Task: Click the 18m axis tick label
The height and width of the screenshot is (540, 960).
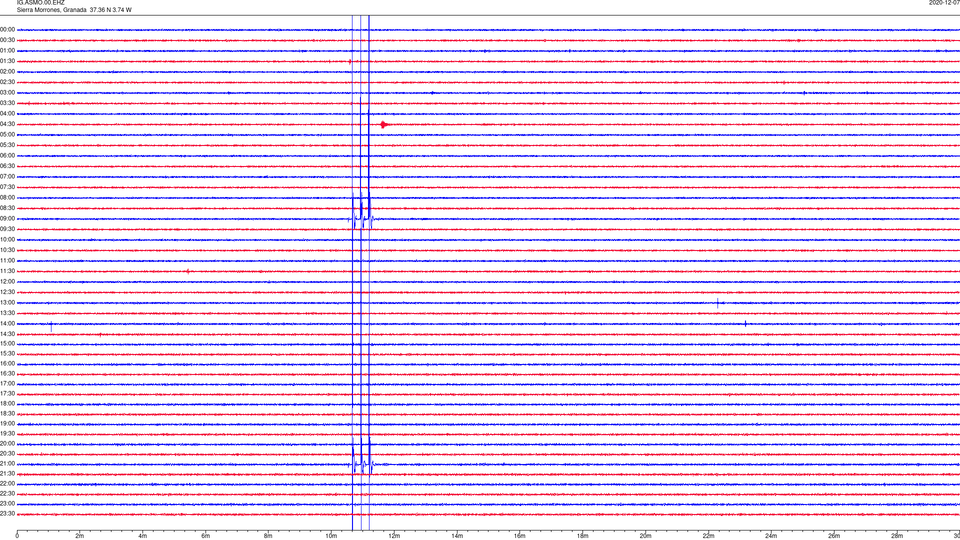Action: coord(583,536)
